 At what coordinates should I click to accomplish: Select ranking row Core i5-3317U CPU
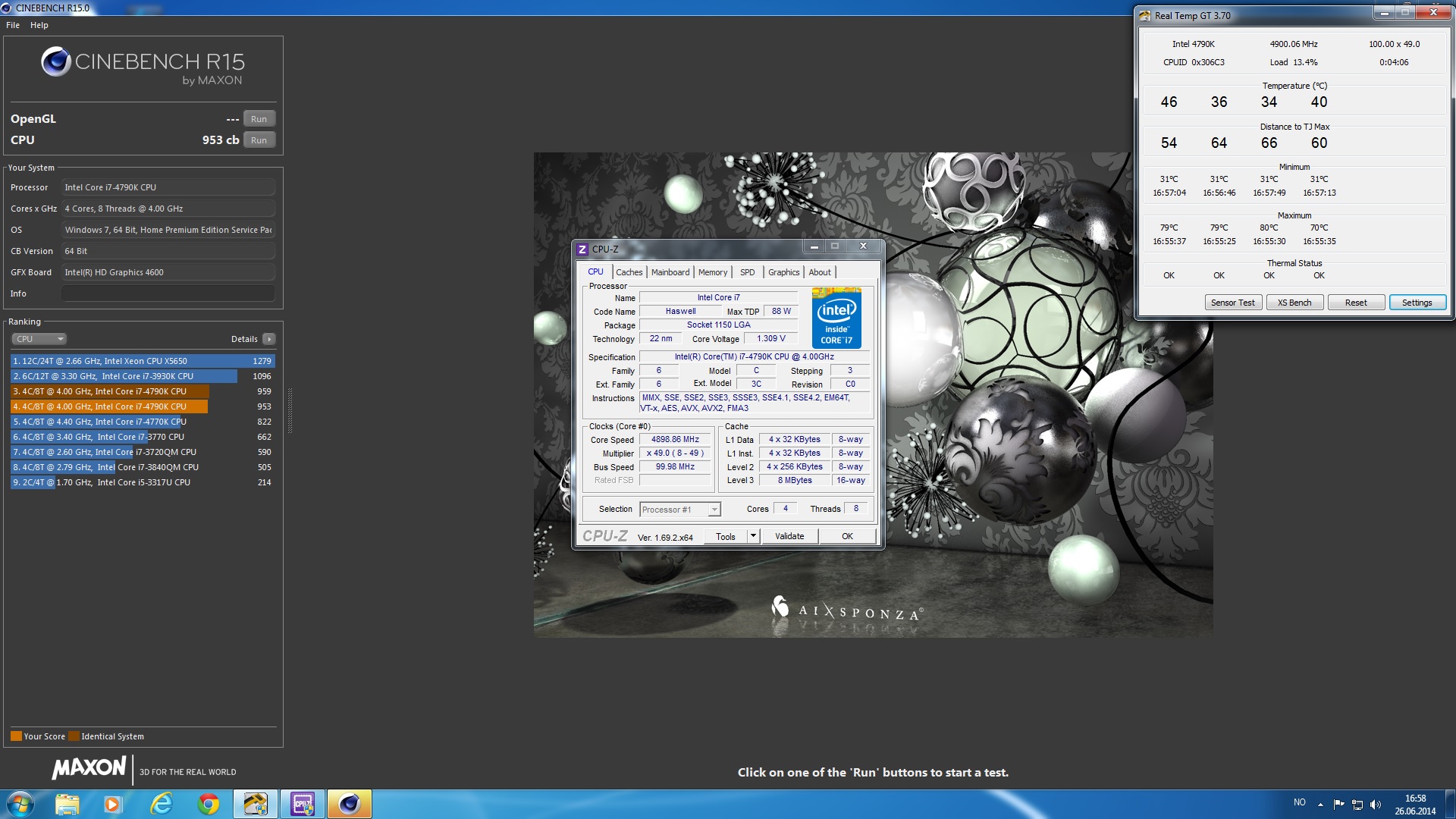click(143, 482)
